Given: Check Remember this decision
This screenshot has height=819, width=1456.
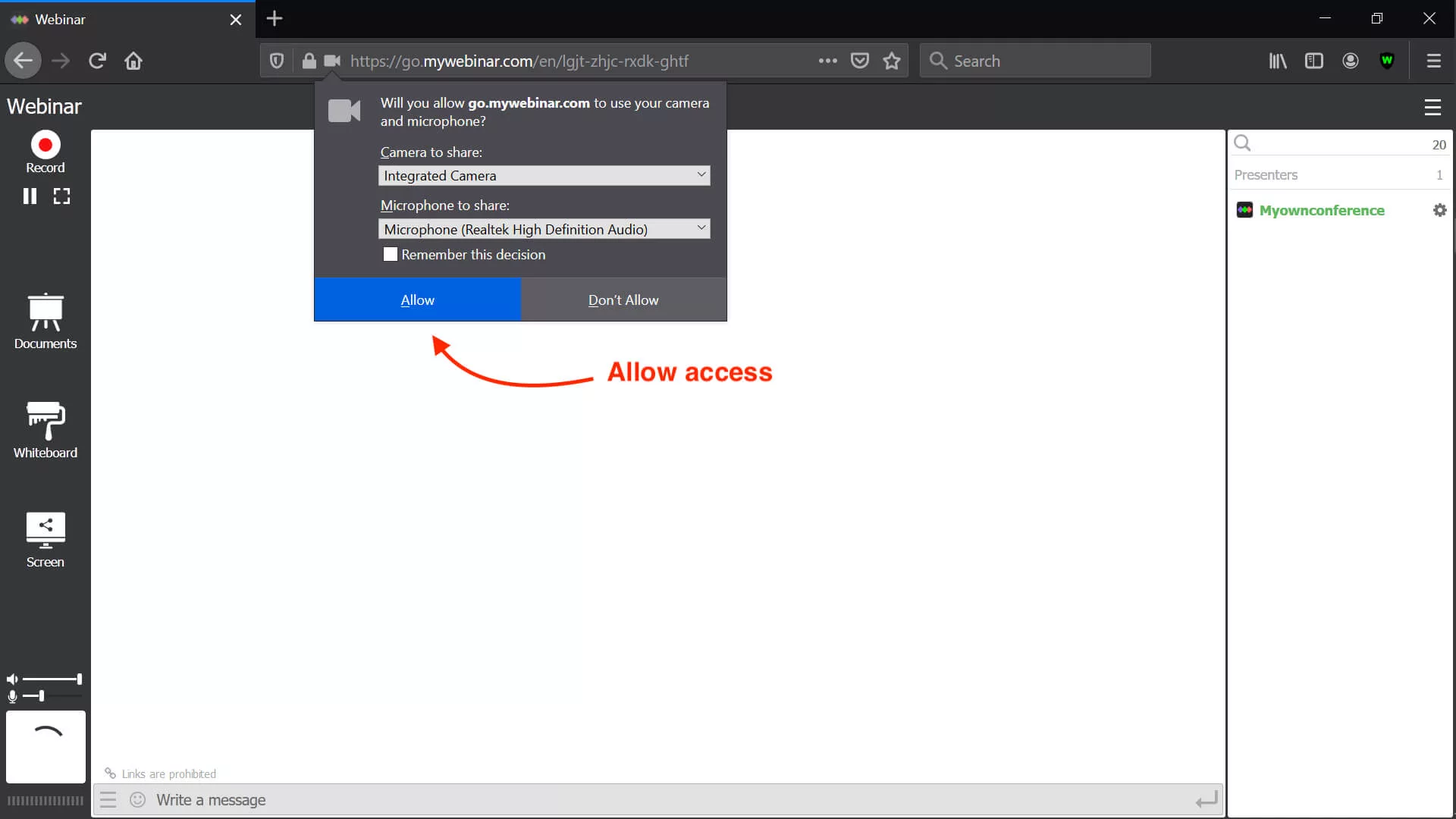Looking at the screenshot, I should [390, 255].
